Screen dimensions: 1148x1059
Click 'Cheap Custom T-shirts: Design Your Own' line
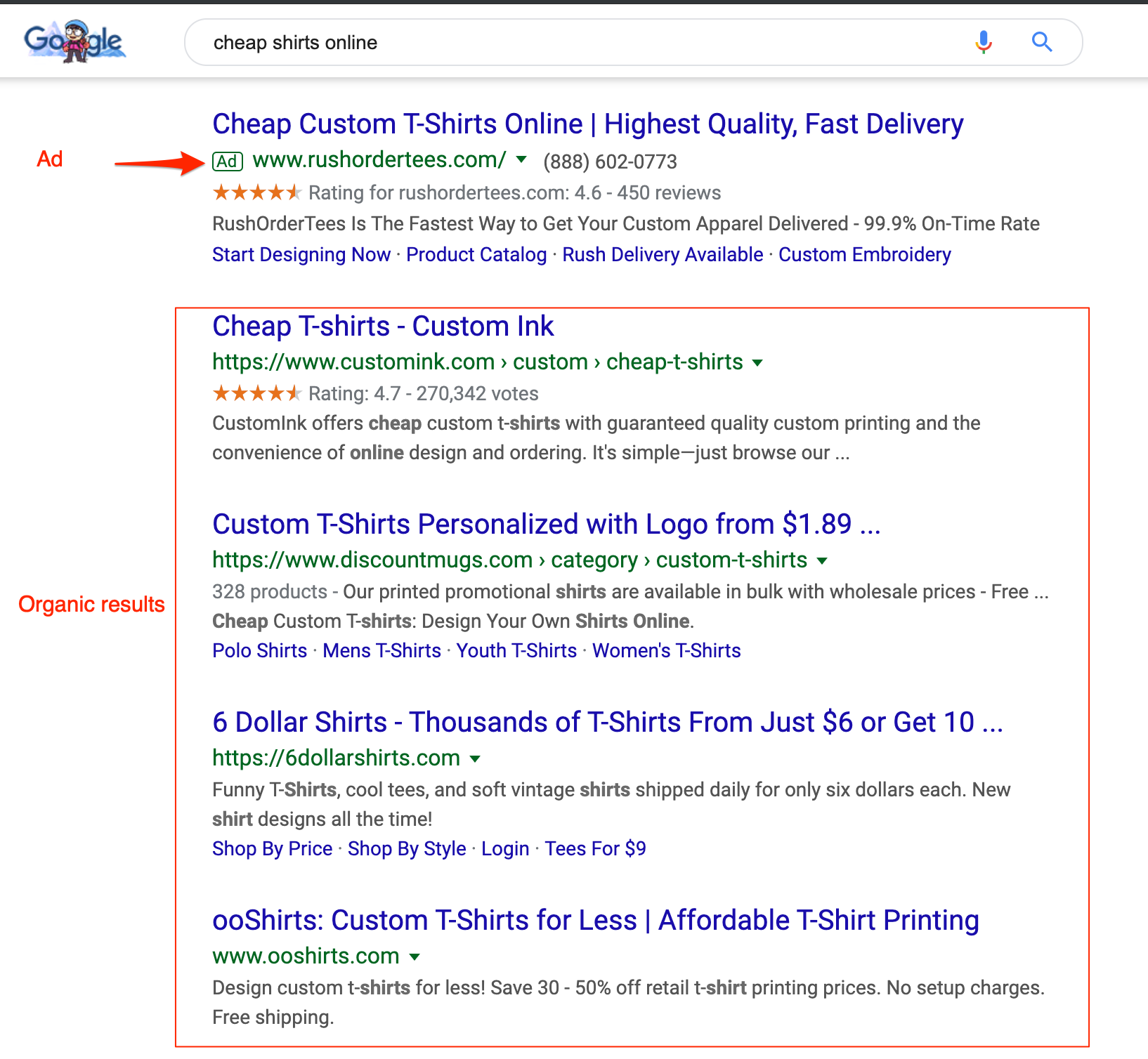click(x=453, y=621)
